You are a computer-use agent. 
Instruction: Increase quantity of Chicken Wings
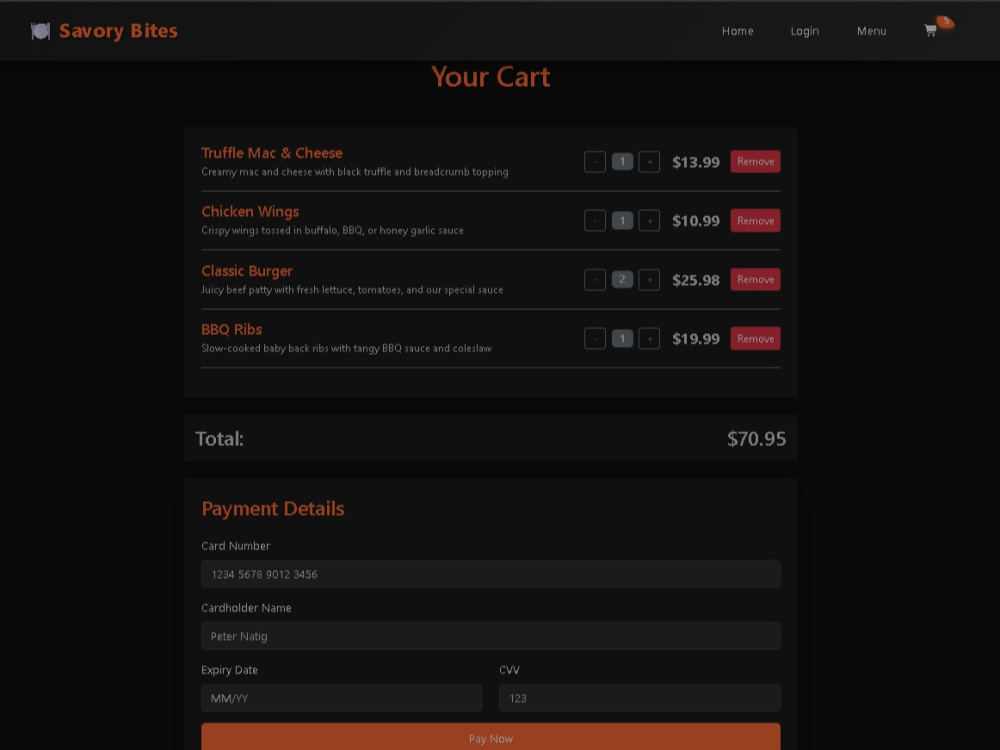click(x=649, y=221)
